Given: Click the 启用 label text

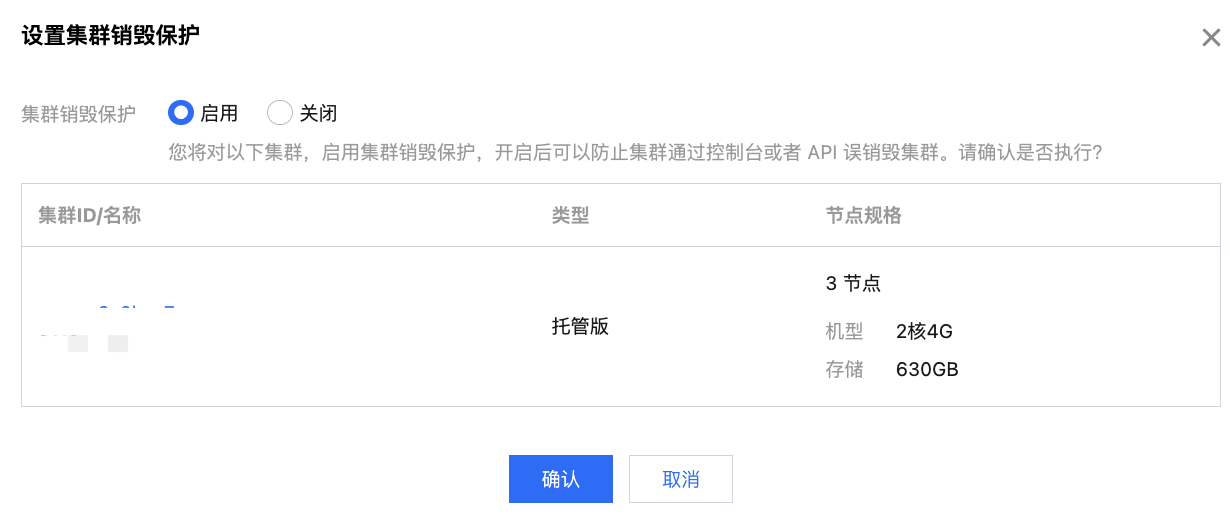Looking at the screenshot, I should click(219, 114).
